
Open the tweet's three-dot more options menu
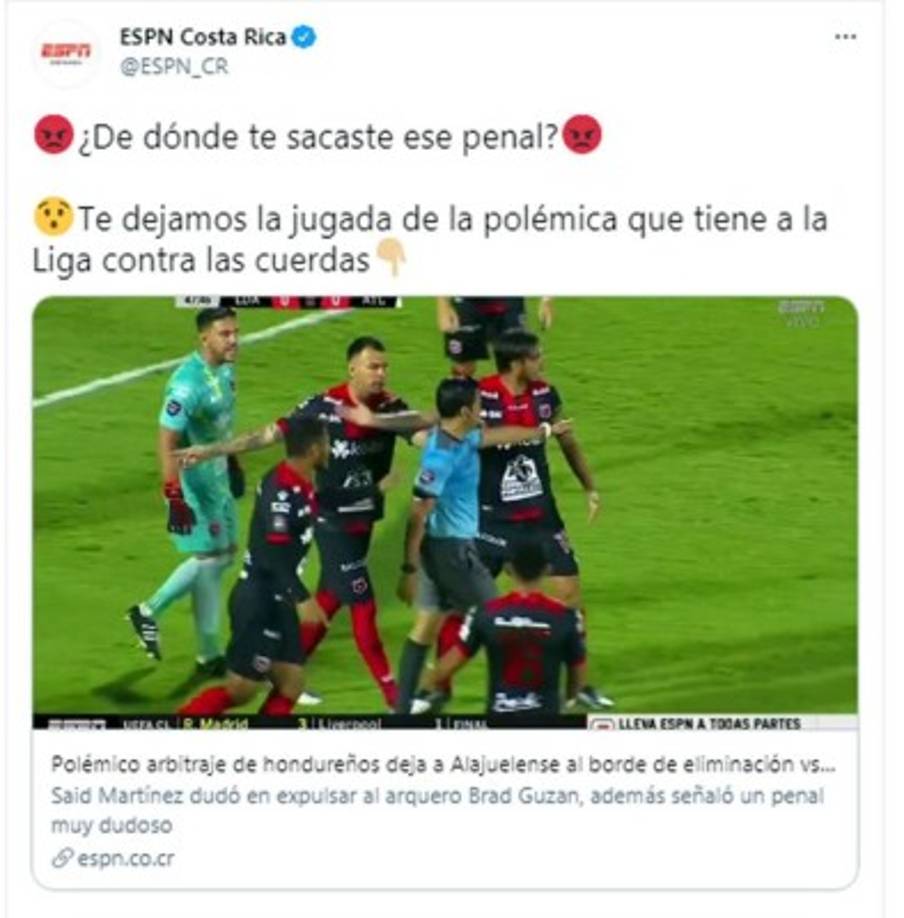[845, 36]
